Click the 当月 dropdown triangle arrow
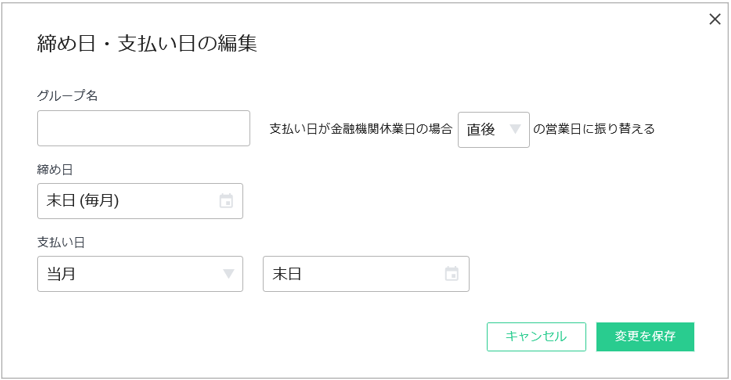731x380 pixels. (228, 274)
